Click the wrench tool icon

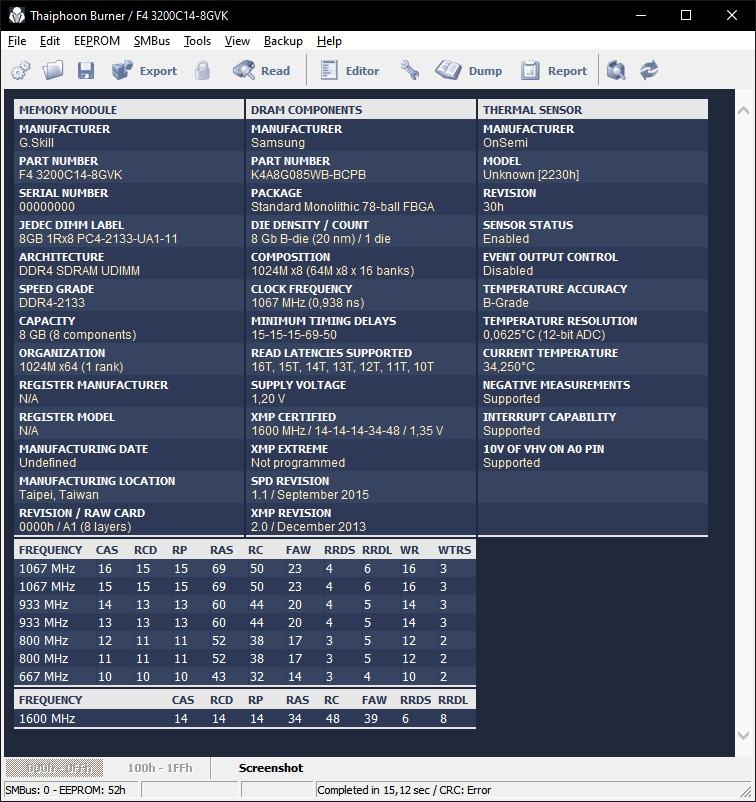tap(410, 70)
